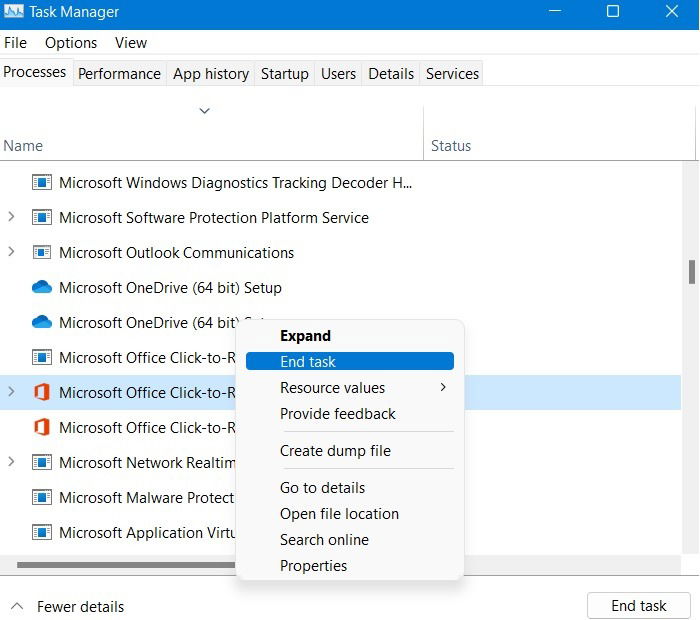
Task: Open the File menu
Action: (x=16, y=43)
